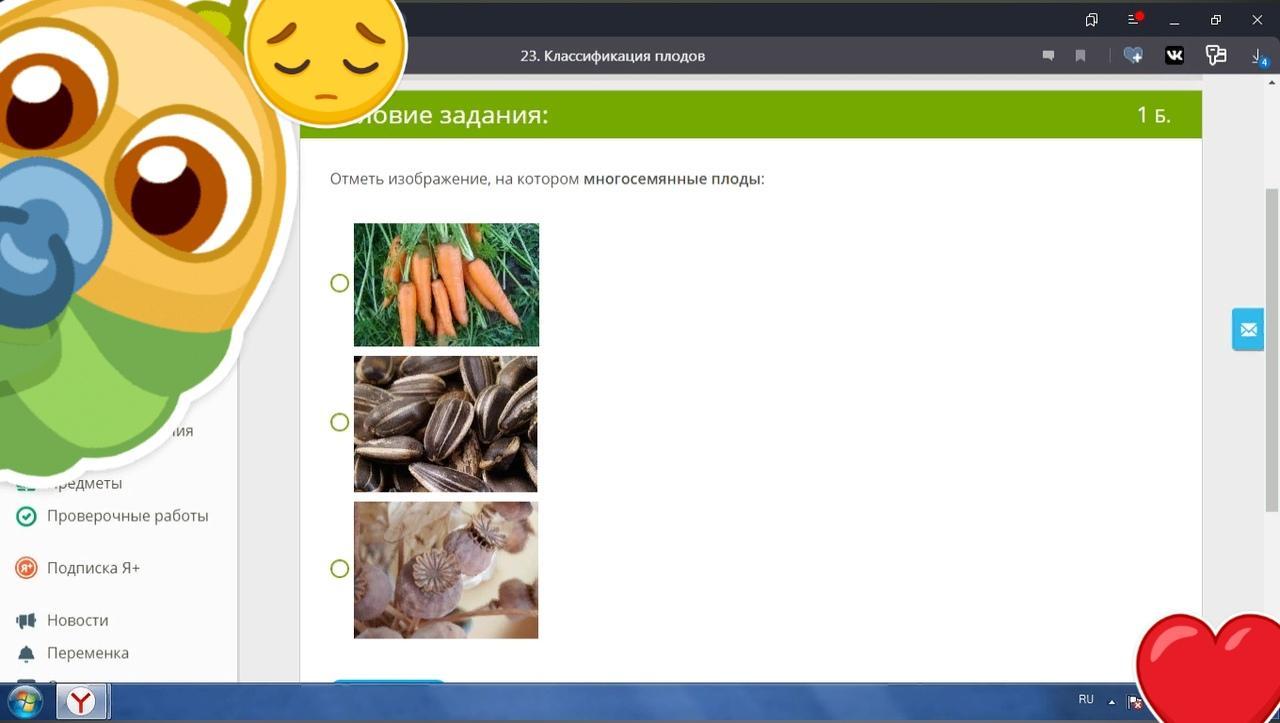The height and width of the screenshot is (723, 1280).
Task: Select the sunflower seeds radio button
Action: [340, 422]
